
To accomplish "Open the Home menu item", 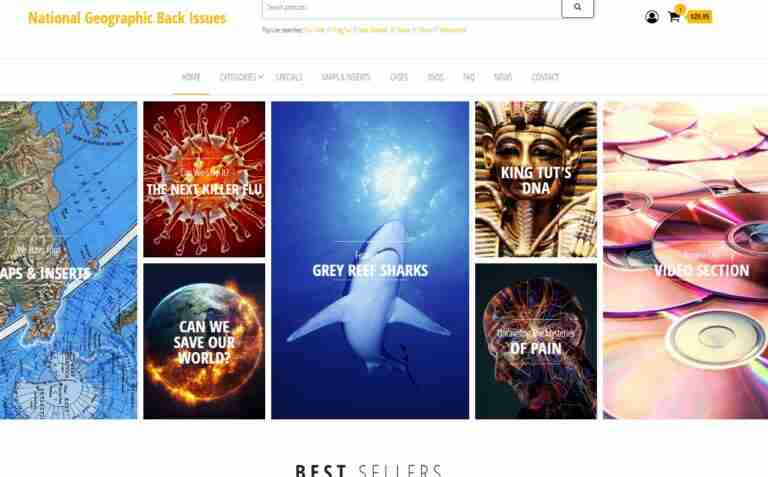I will pos(191,77).
